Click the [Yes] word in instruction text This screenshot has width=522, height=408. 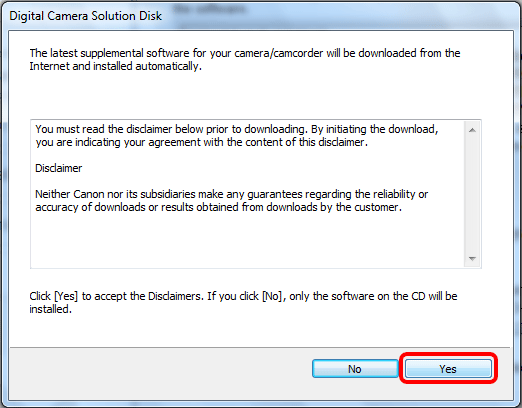coord(66,296)
